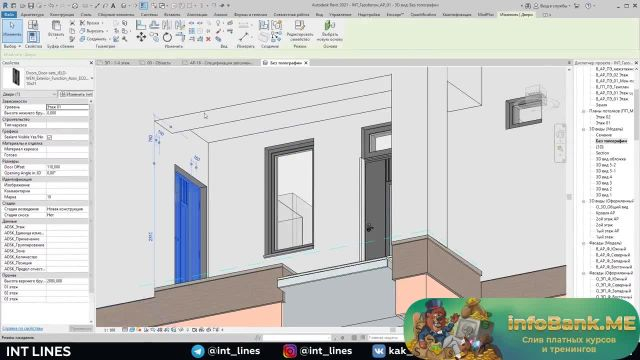Image resolution: width=640 pixels, height=360 pixels.
Task: Open the properties help link
Action: [x=22, y=328]
